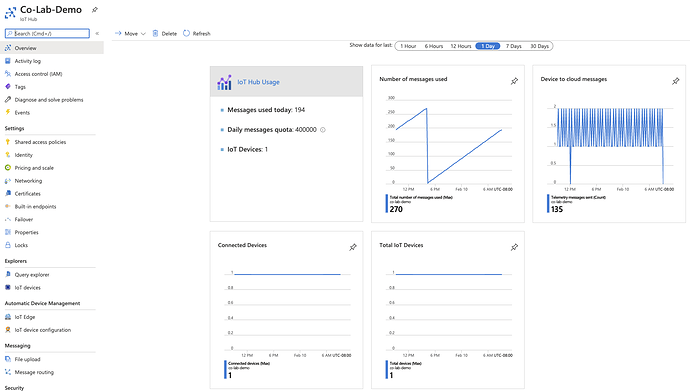Select the 30 Days time range
This screenshot has height=391, width=690.
(x=539, y=46)
